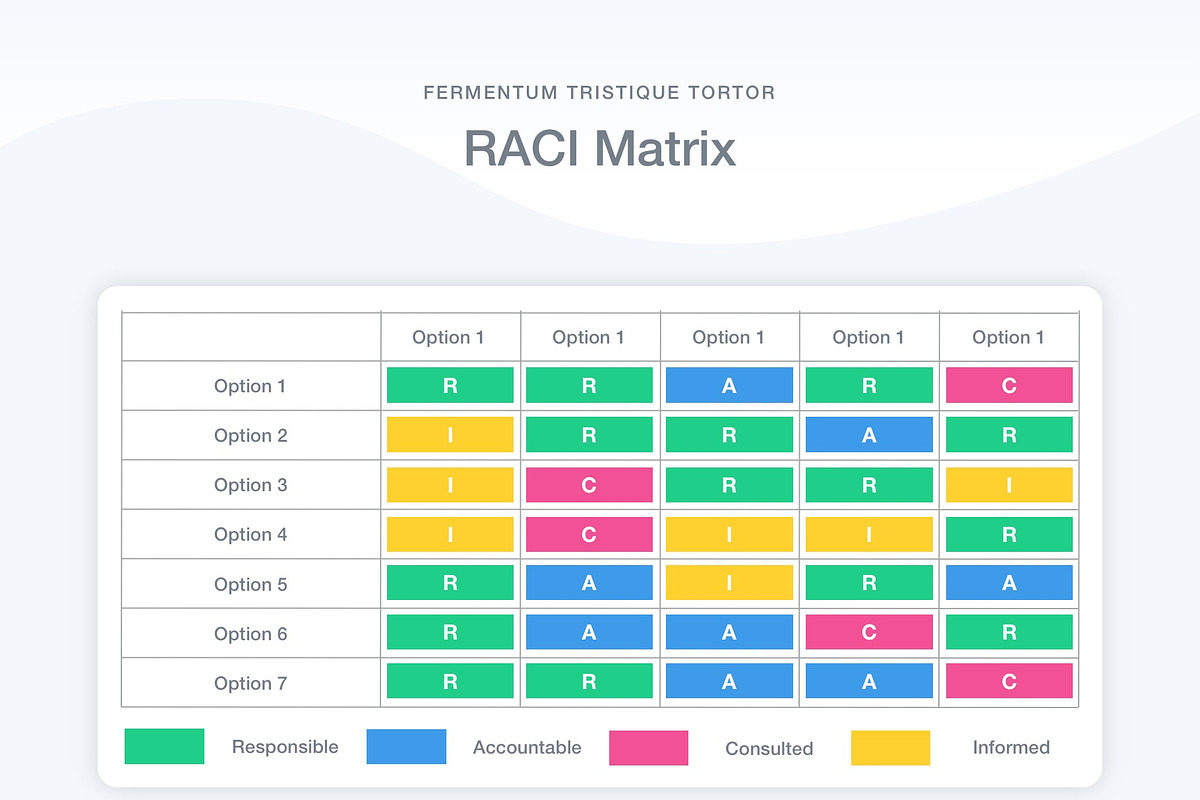Viewport: 1200px width, 800px height.
Task: Click the "Option 5" row label
Action: pos(251,584)
